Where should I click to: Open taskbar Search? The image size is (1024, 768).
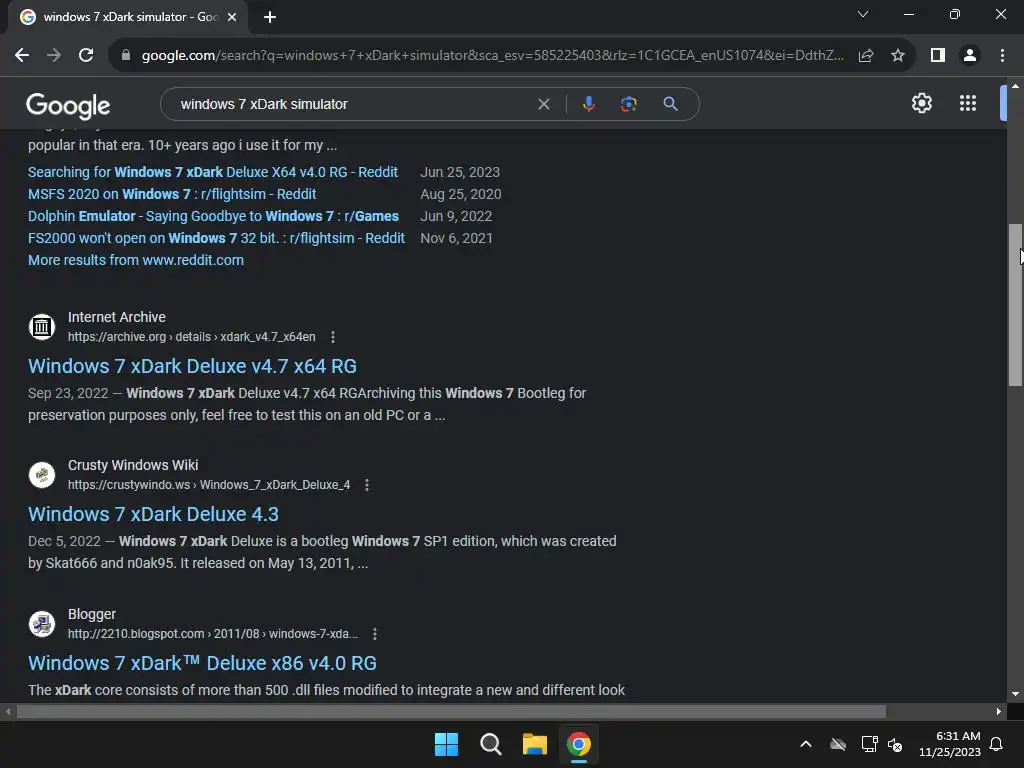coord(490,744)
